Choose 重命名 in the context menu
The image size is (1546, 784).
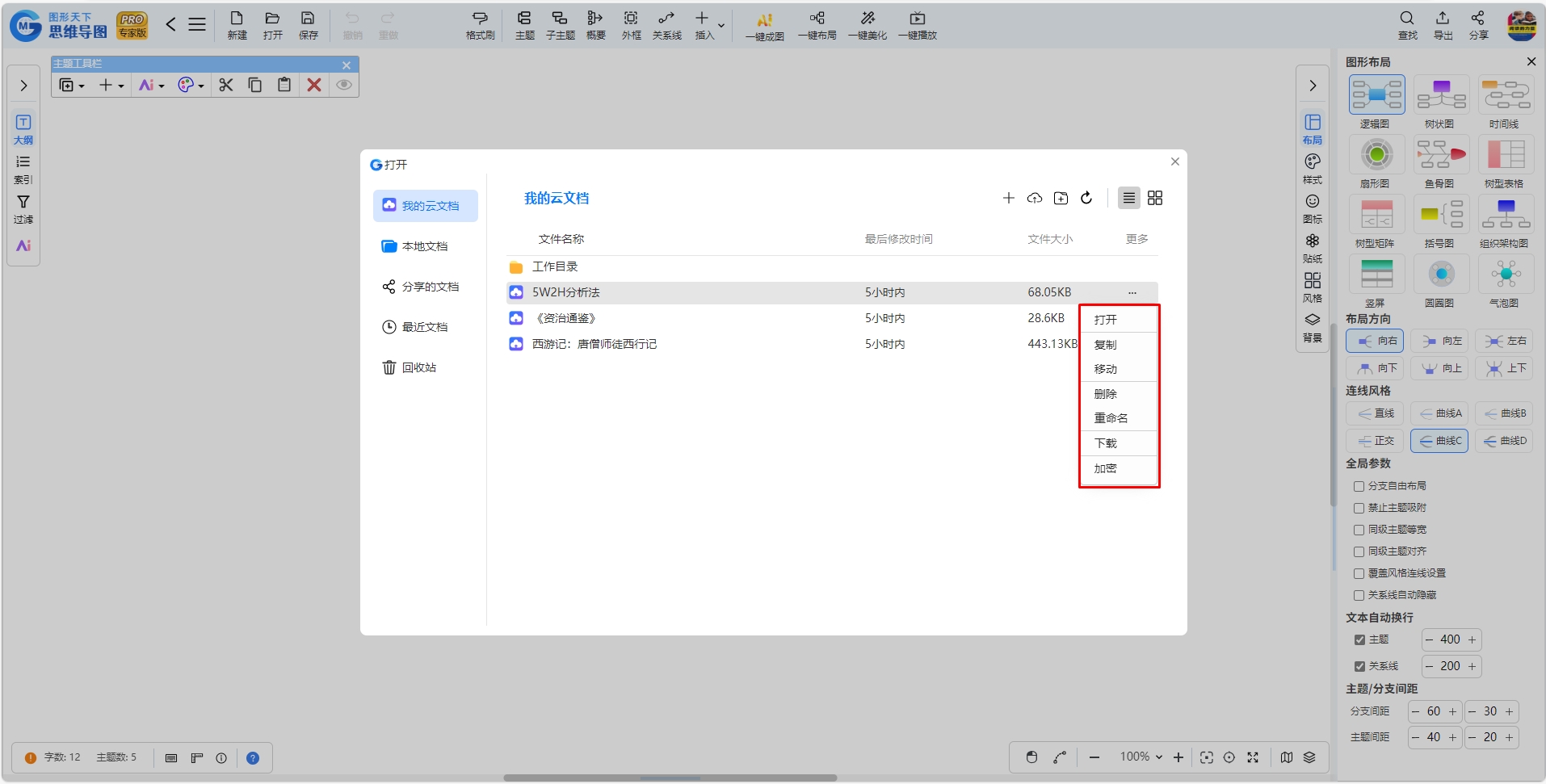1119,418
